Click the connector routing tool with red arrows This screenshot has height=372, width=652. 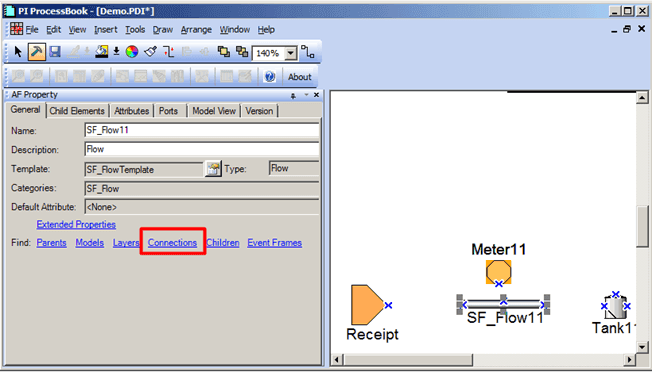pyautogui.click(x=168, y=52)
